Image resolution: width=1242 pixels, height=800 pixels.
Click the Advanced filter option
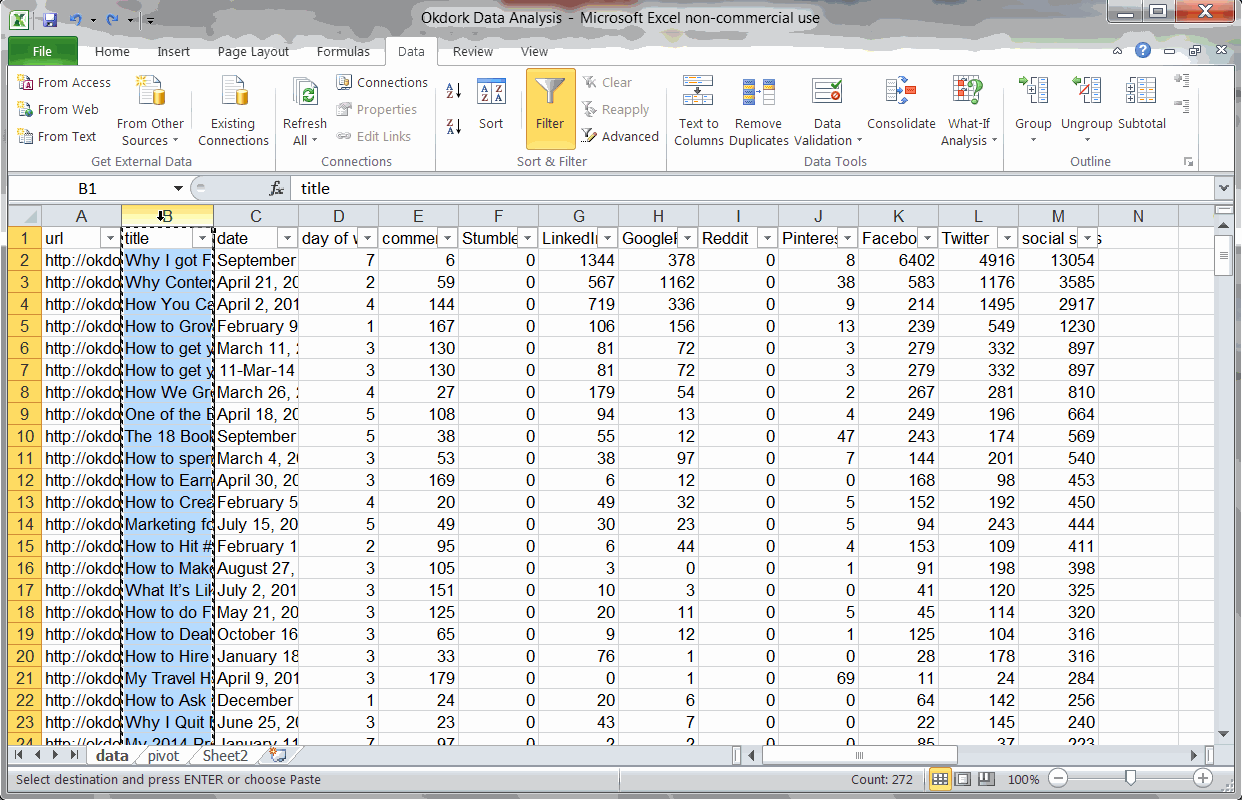tap(621, 136)
